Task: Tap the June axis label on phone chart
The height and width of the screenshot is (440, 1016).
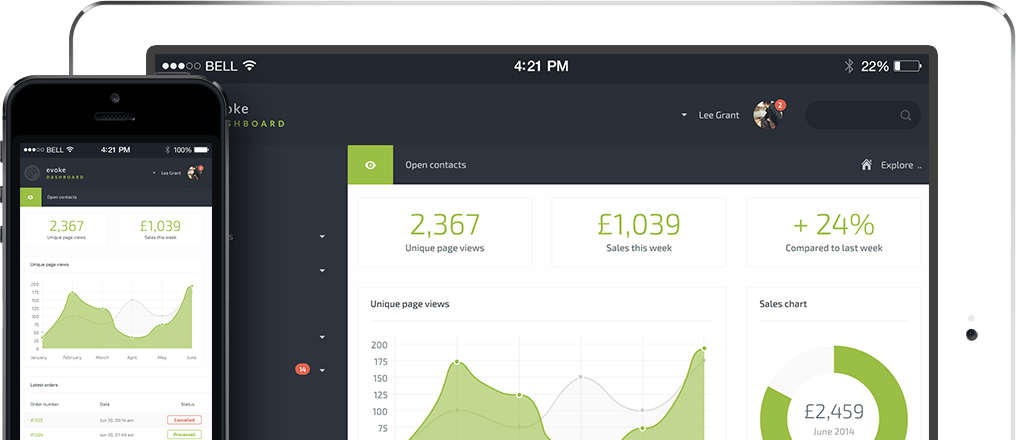Action: tap(190, 358)
